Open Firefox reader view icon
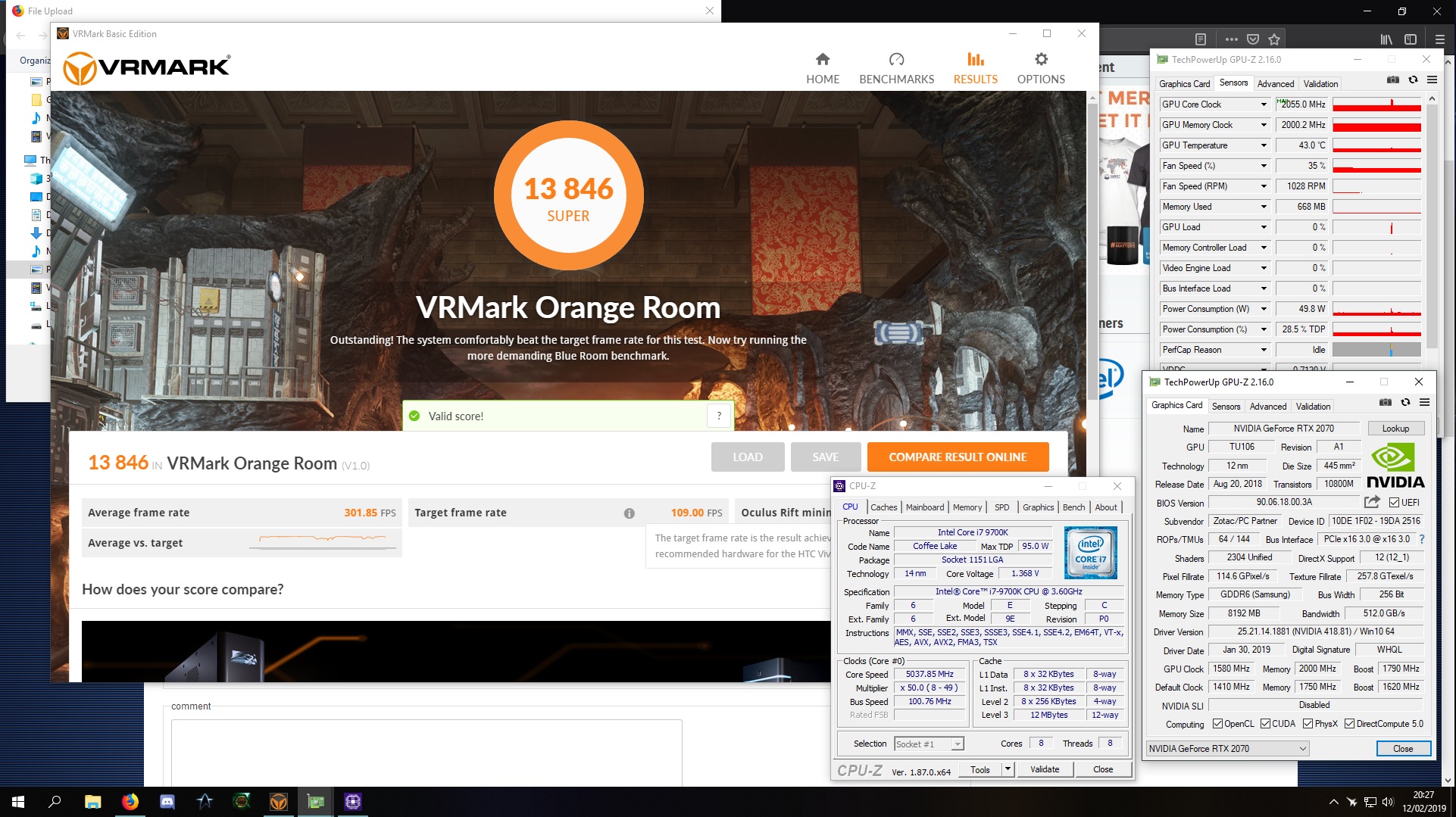 click(x=1200, y=39)
